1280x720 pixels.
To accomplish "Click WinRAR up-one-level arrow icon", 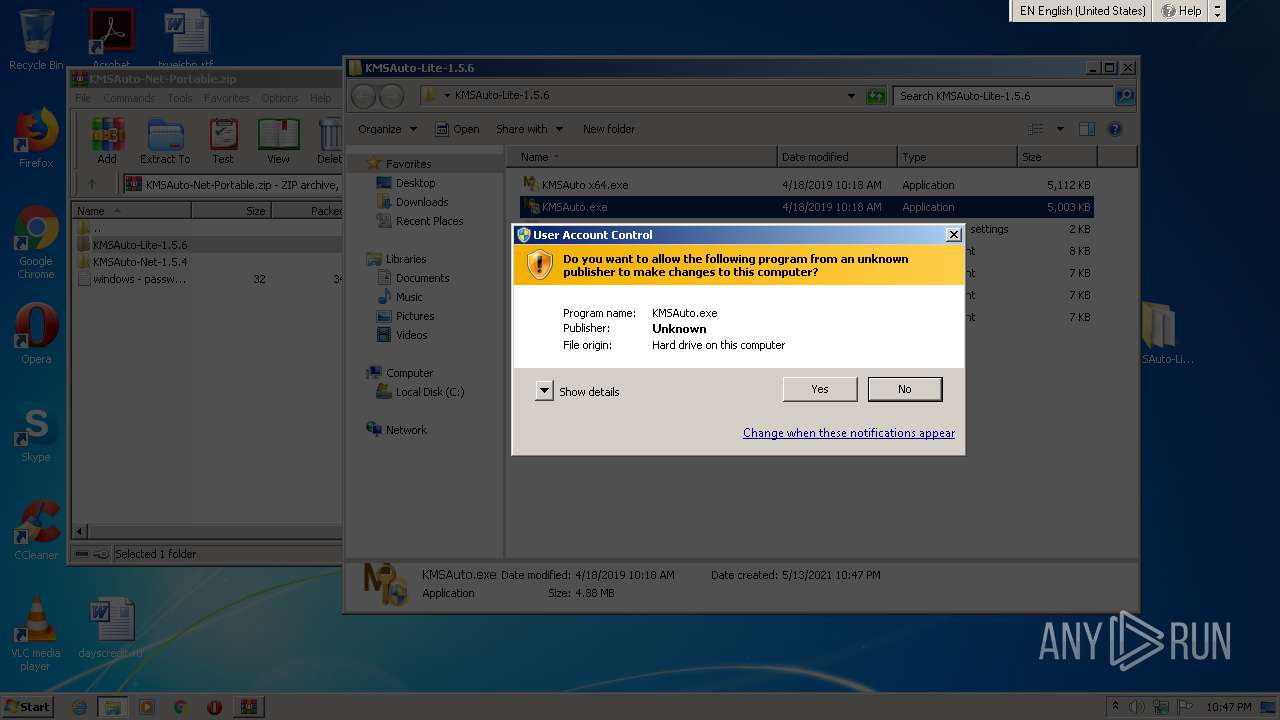I will [x=92, y=184].
